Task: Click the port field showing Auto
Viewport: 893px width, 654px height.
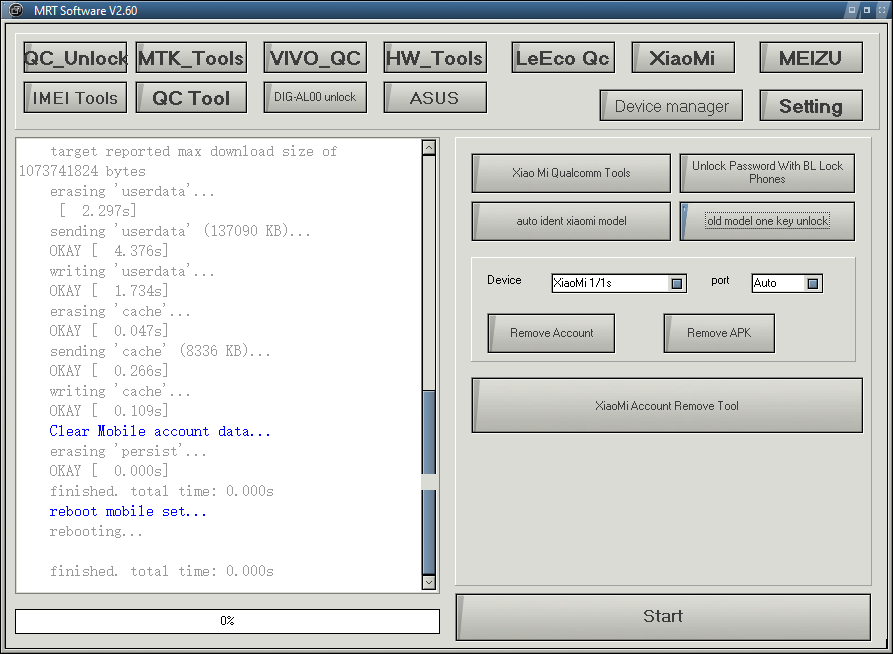Action: point(787,283)
